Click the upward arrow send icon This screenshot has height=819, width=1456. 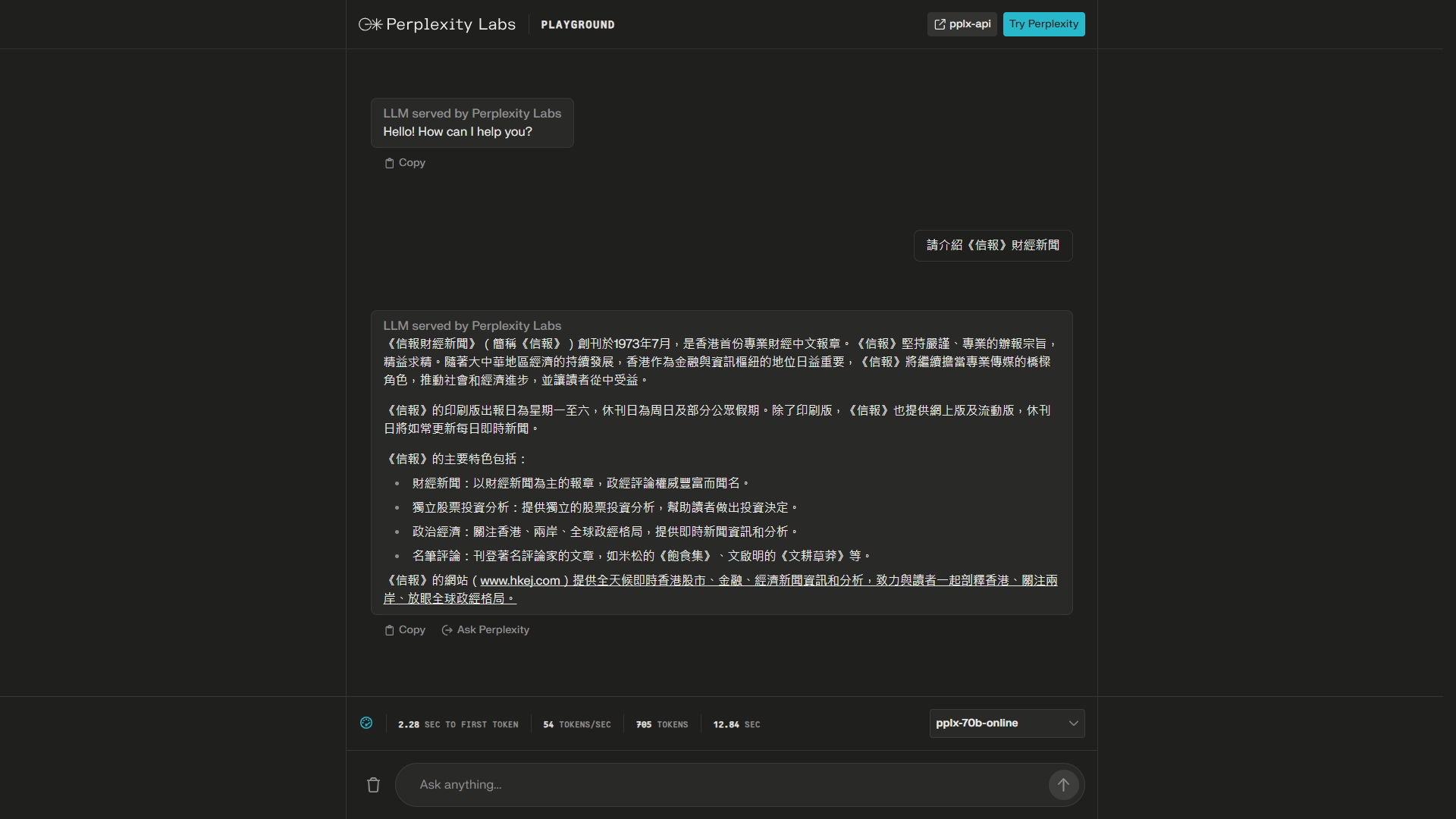tap(1063, 785)
